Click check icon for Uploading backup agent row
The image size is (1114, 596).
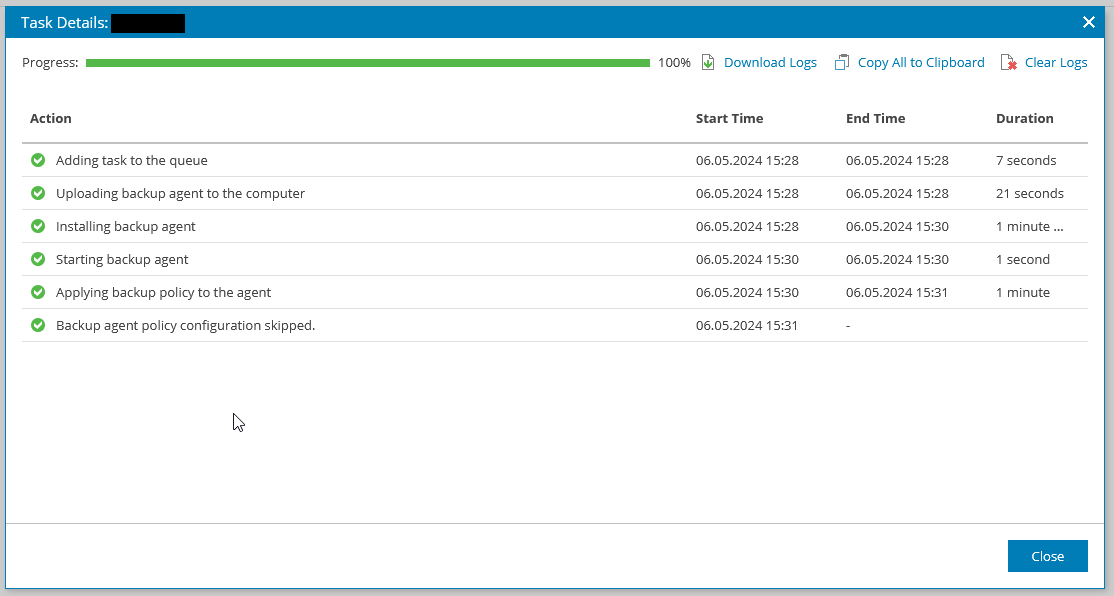pos(37,193)
